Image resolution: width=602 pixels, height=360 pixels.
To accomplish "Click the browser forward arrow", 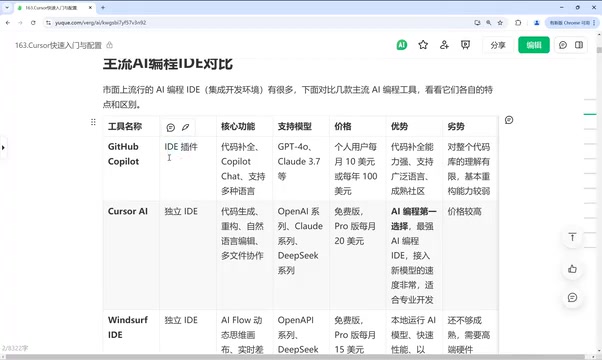I will pyautogui.click(x=20, y=23).
